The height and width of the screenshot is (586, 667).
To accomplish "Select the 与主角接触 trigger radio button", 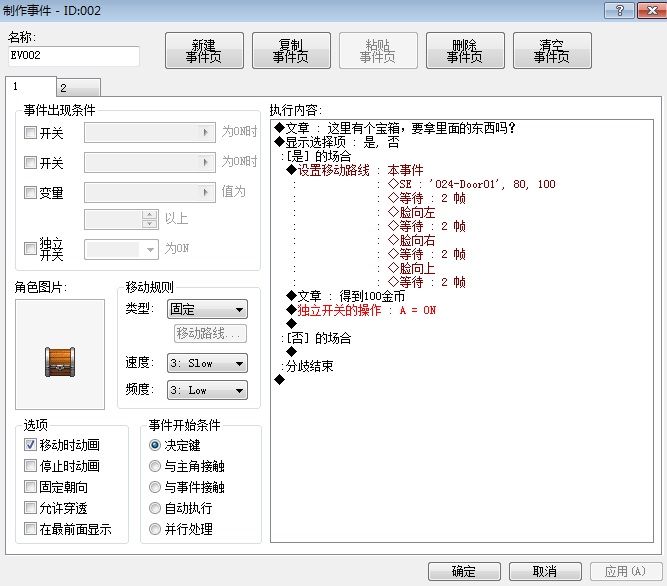I will 155,466.
